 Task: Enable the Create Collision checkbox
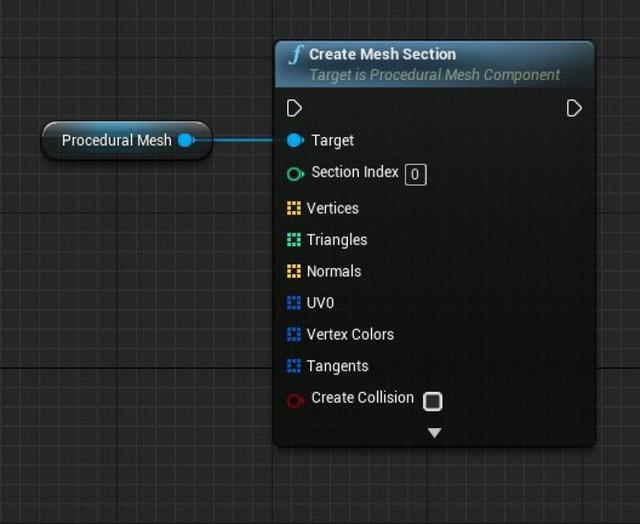pyautogui.click(x=433, y=401)
